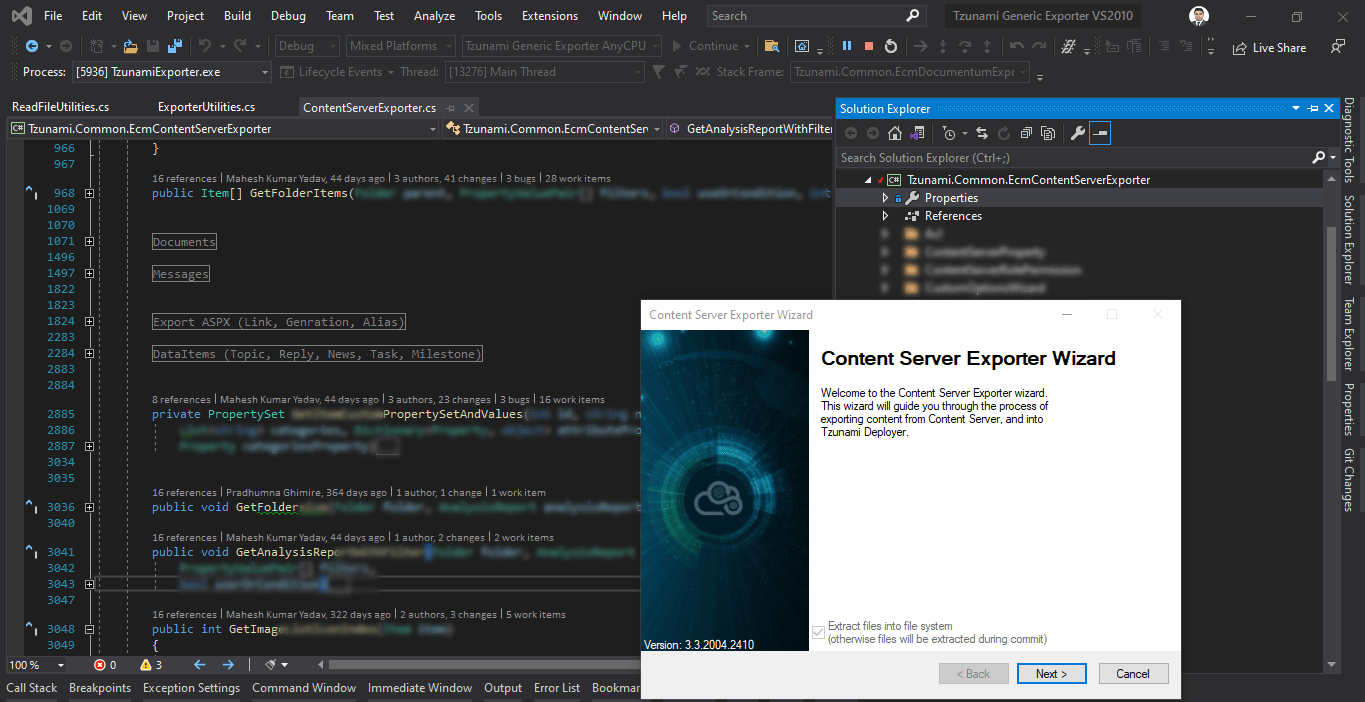Viewport: 1365px width, 702px height.
Task: Go to next issue with right arrow
Action: point(228,665)
